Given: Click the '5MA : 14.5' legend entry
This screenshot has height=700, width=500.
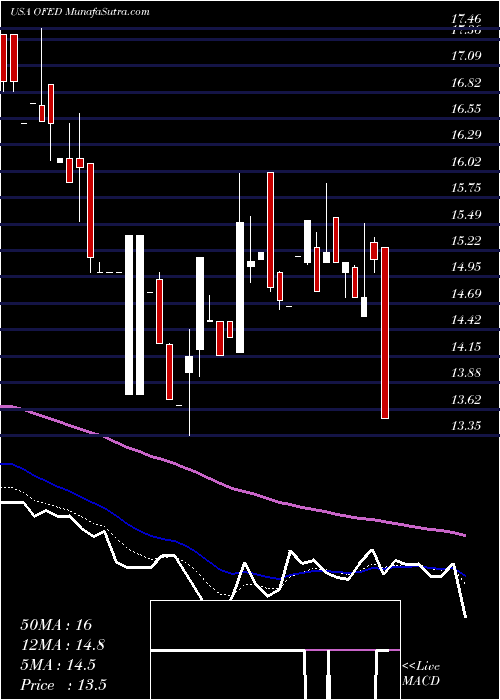Looking at the screenshot, I should coord(58,665).
